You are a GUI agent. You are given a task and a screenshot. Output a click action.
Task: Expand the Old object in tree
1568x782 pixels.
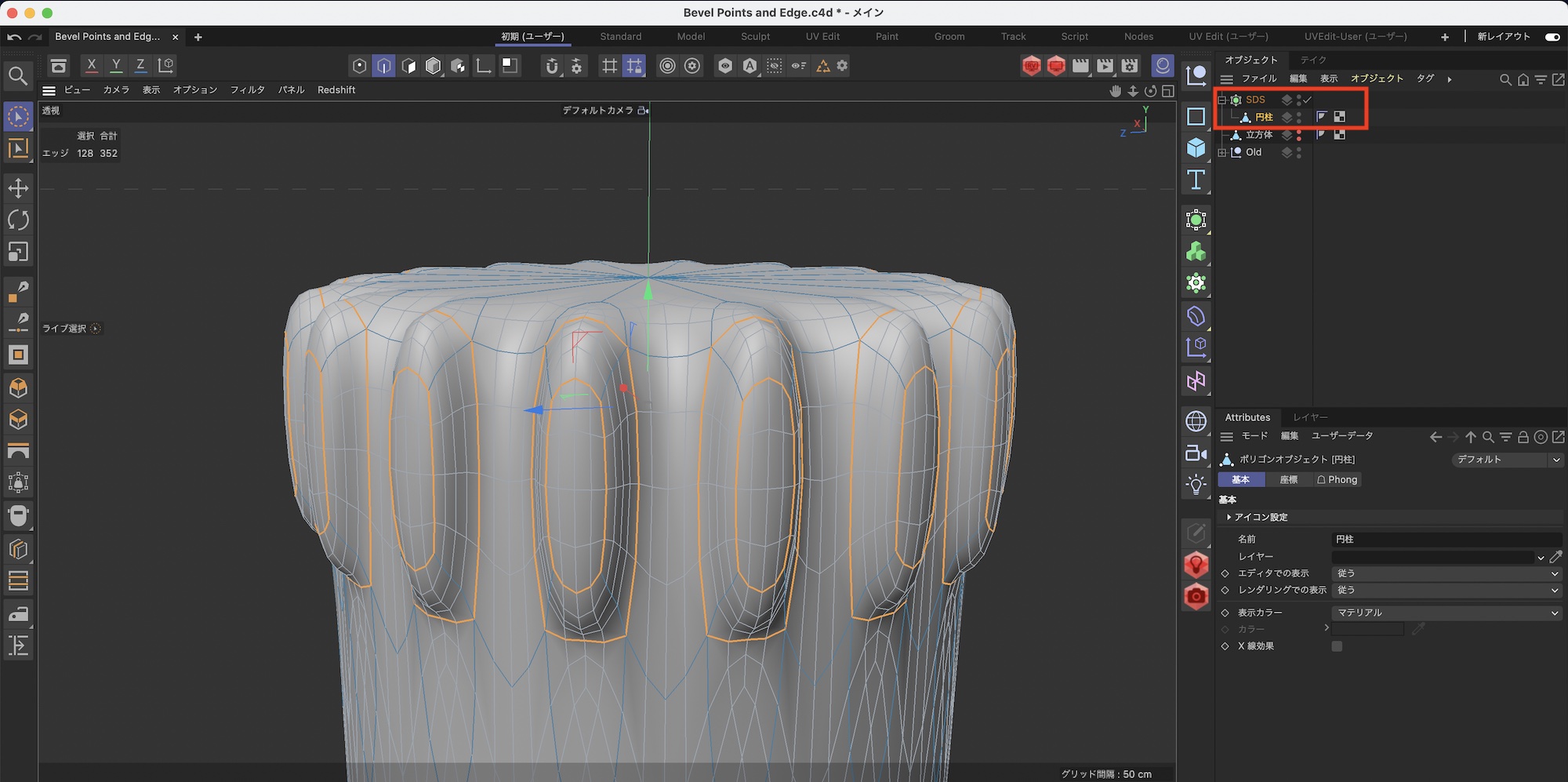pyautogui.click(x=1221, y=153)
